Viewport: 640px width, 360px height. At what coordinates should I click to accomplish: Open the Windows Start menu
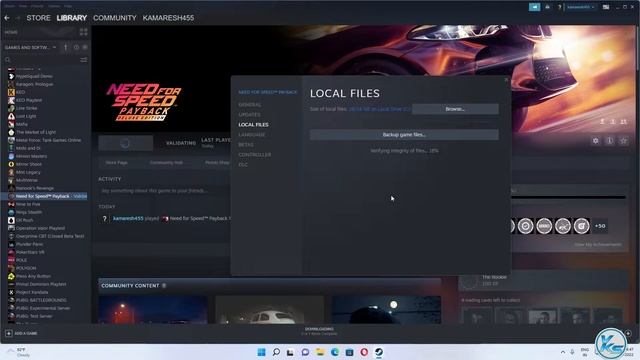point(261,352)
